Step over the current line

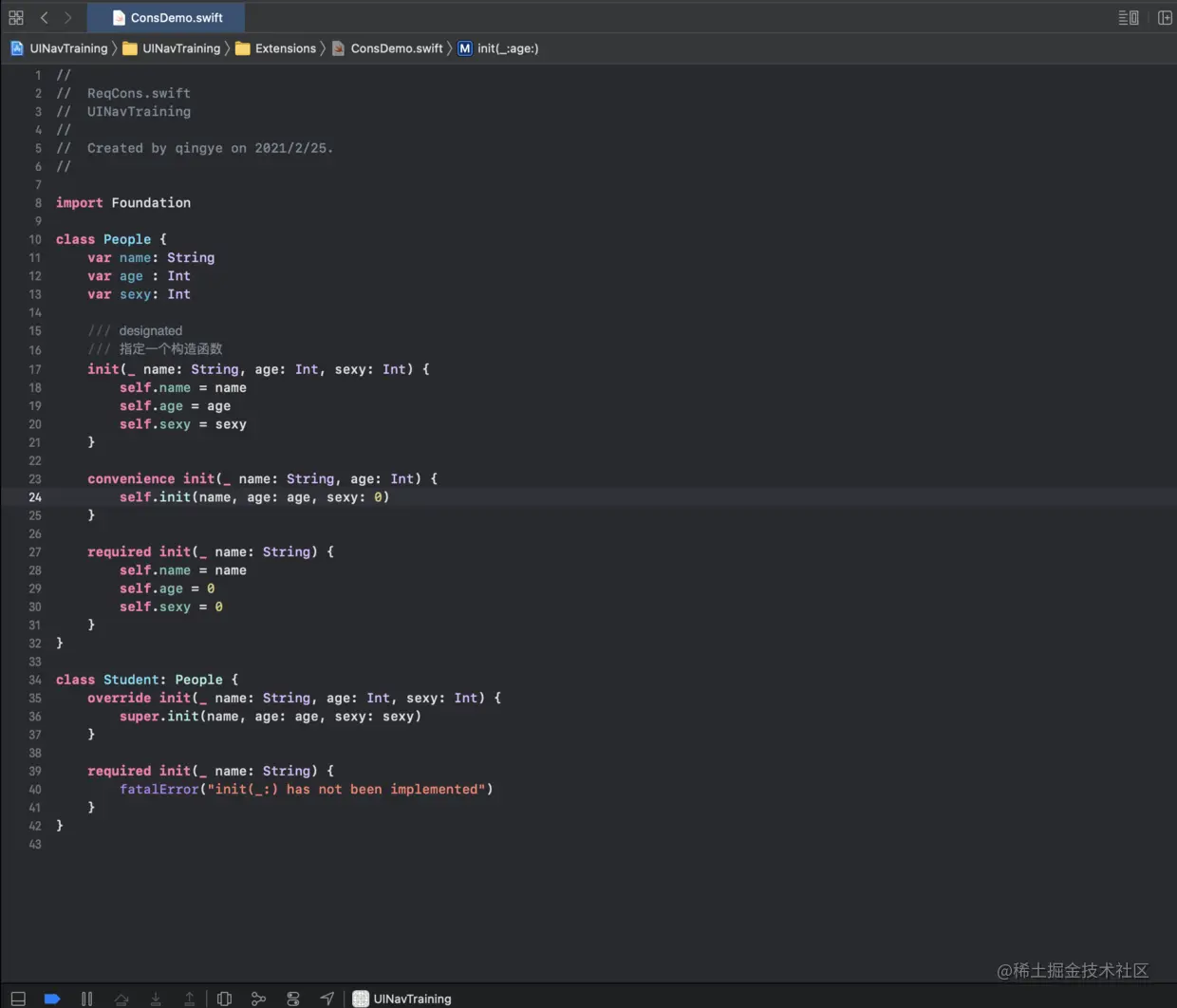pos(121,999)
